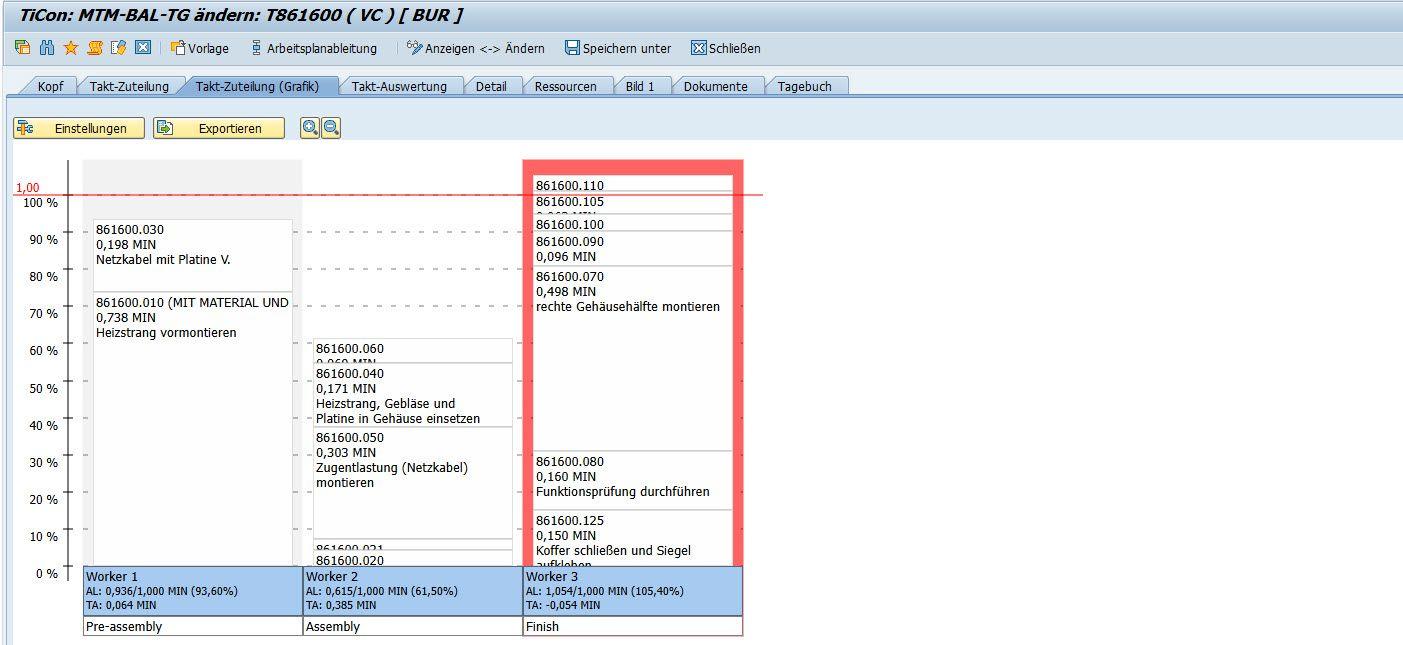Click the orange scroll icon in toolbar
The image size is (1403, 645).
click(x=95, y=48)
